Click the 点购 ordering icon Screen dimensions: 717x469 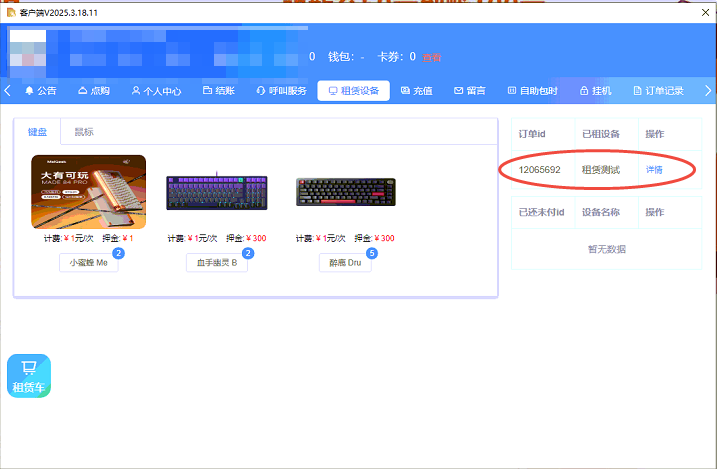tap(83, 91)
